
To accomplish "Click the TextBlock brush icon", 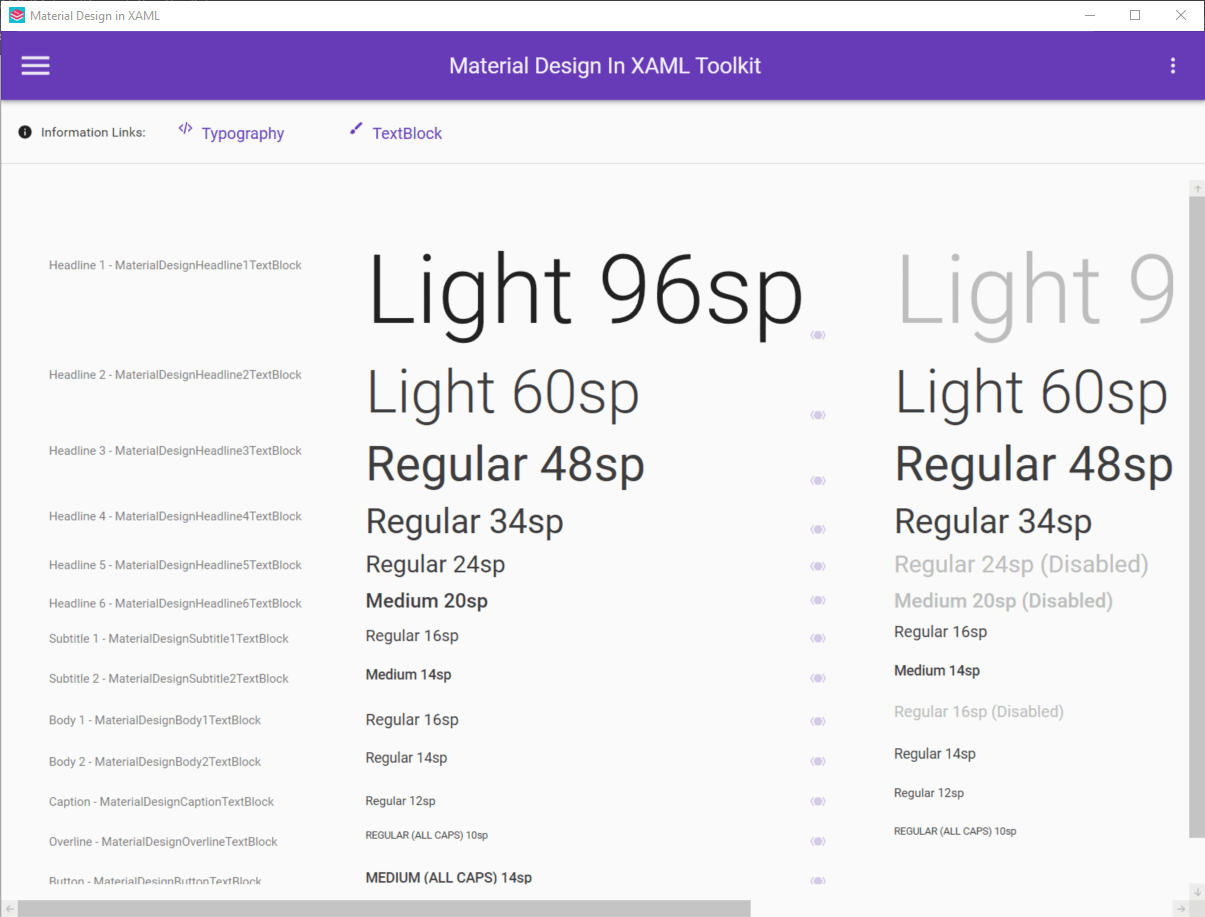I will (356, 128).
